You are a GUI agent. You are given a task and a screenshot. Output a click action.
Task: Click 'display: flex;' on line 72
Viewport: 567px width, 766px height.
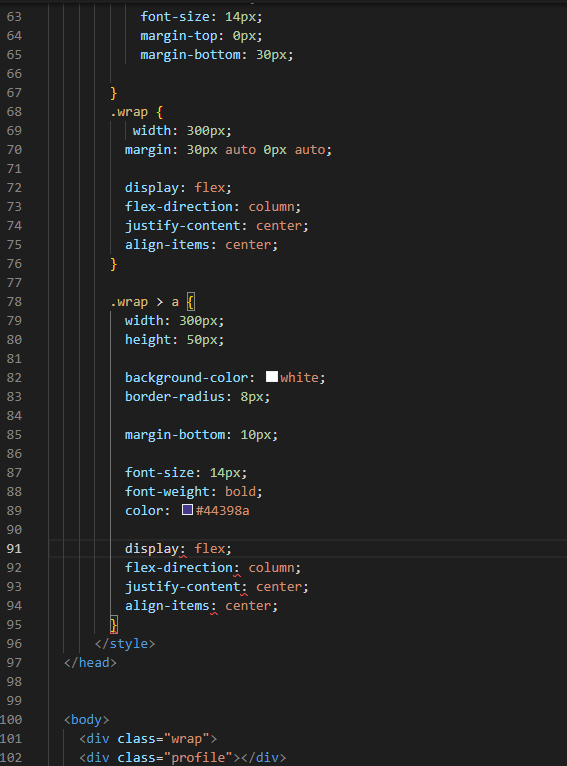tap(178, 188)
